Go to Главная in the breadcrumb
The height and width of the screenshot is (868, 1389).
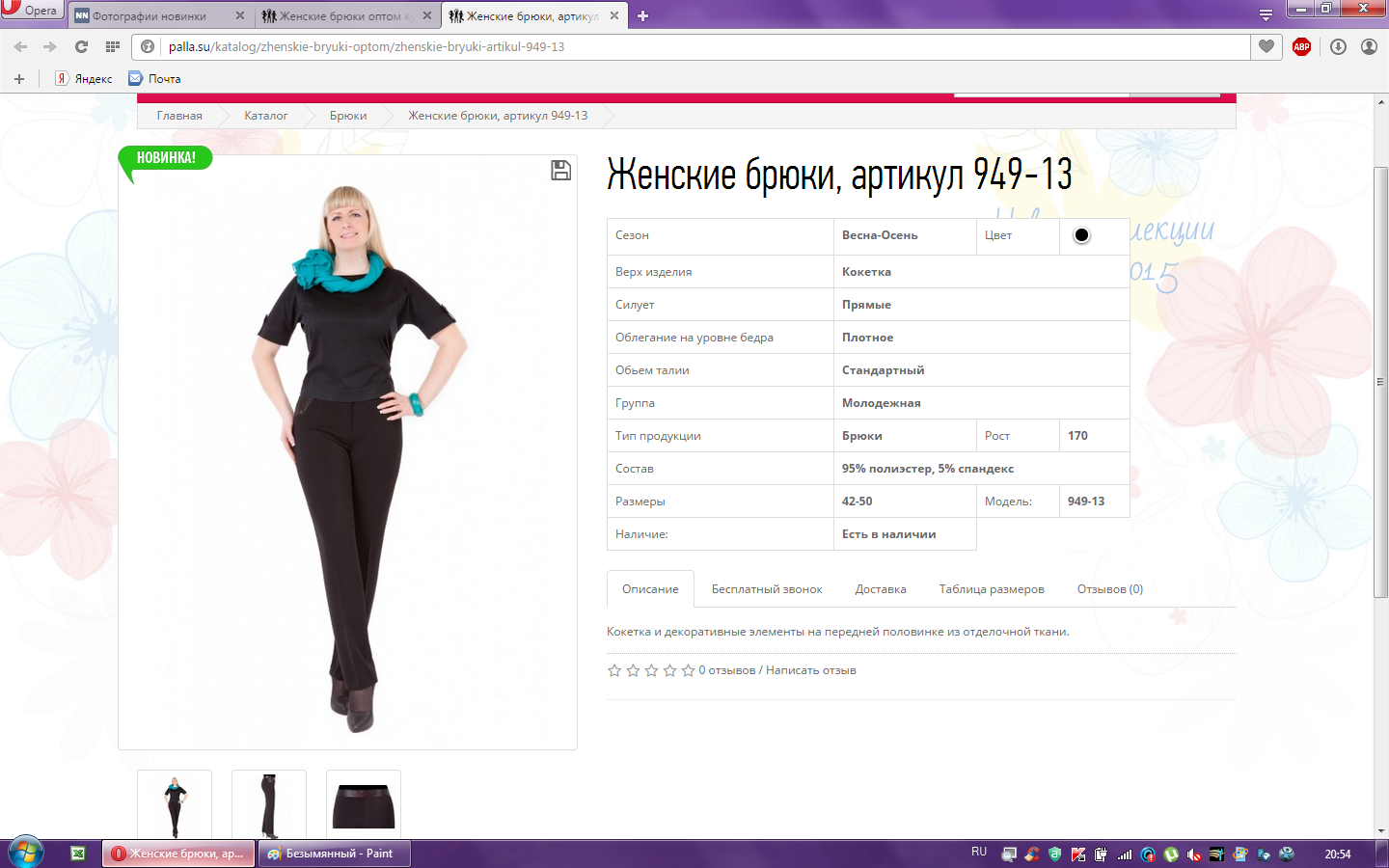[x=179, y=116]
